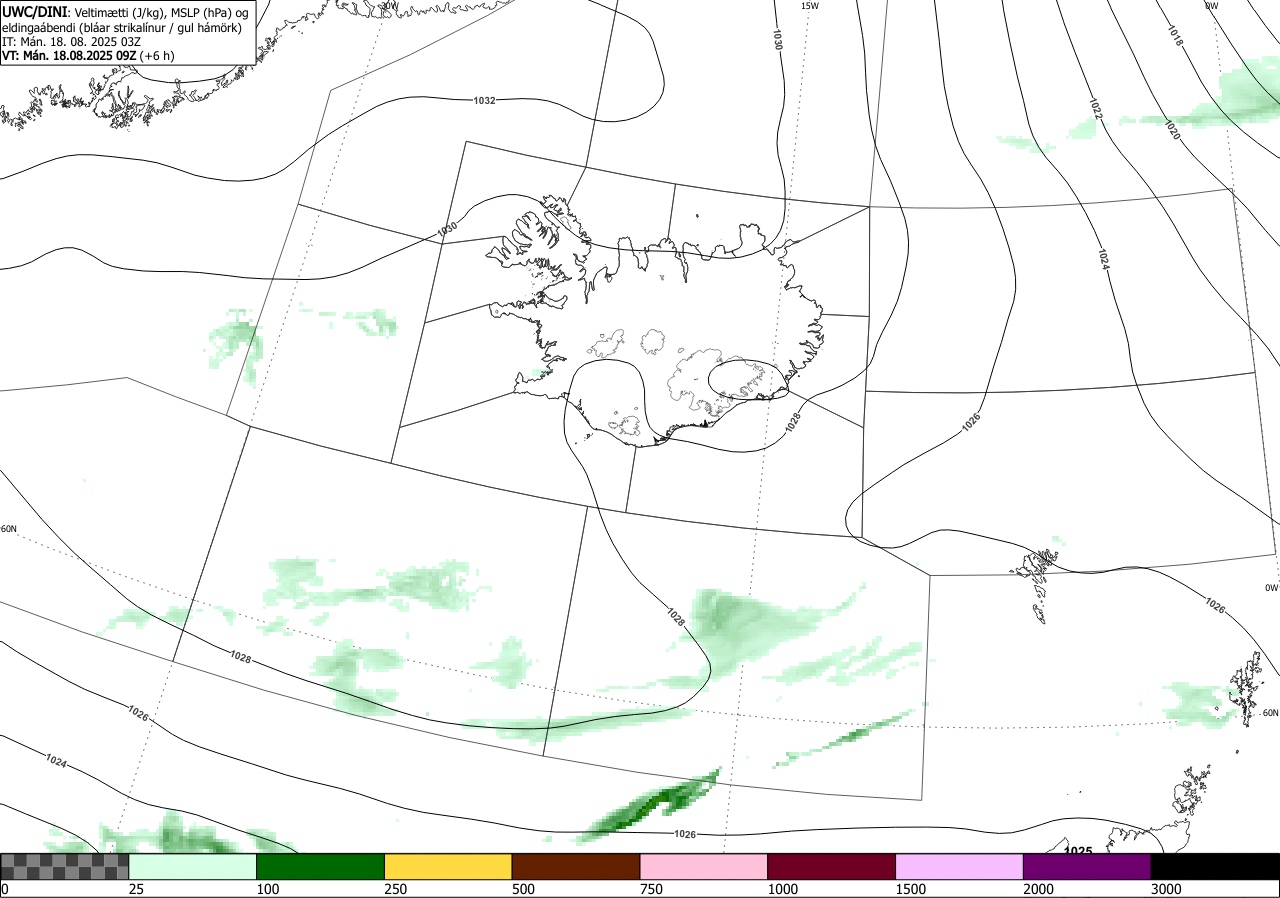Click the legend value '3000'
The image size is (1280, 898).
(x=1166, y=889)
